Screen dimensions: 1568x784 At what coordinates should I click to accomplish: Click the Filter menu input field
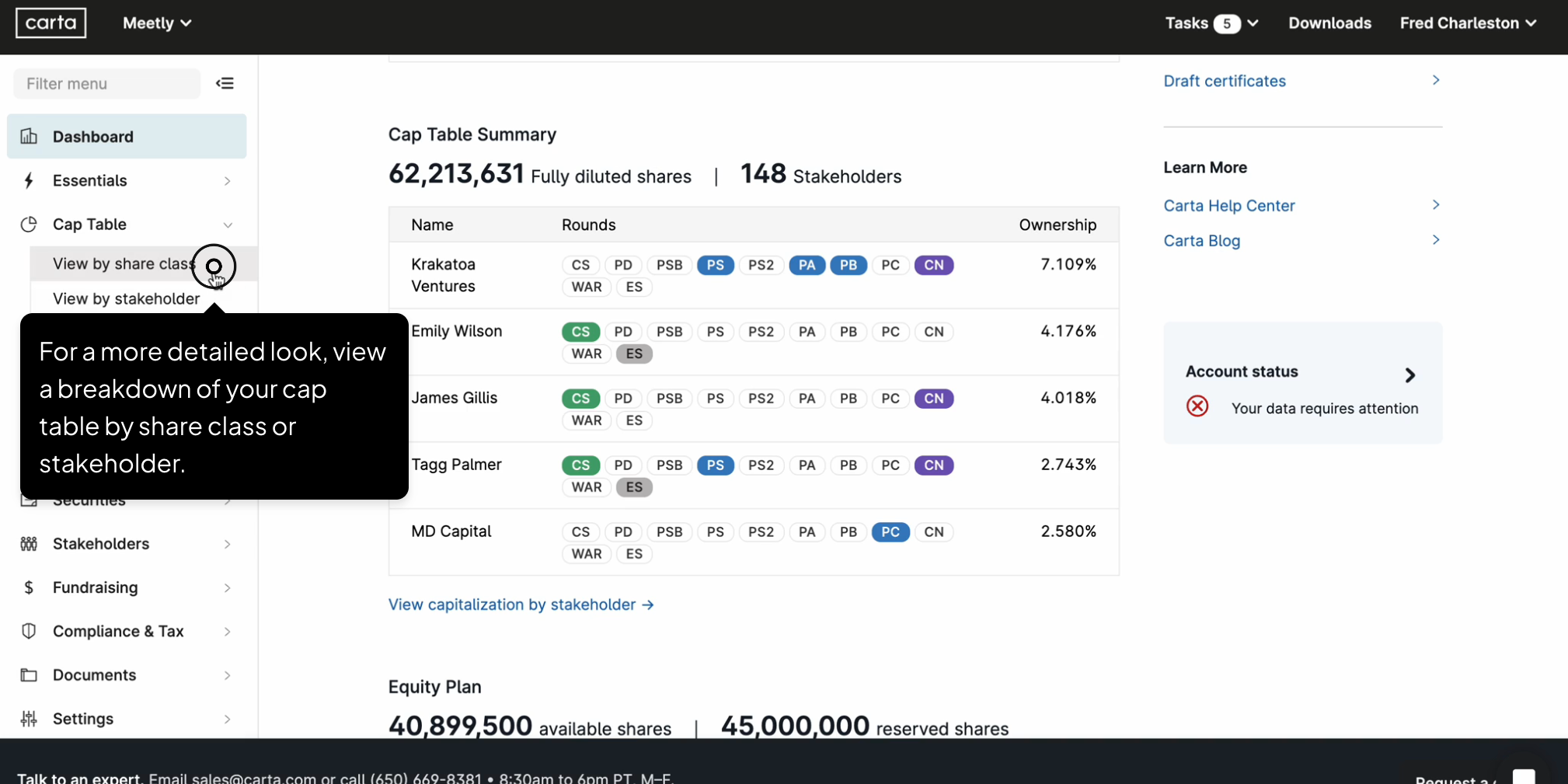tap(107, 83)
